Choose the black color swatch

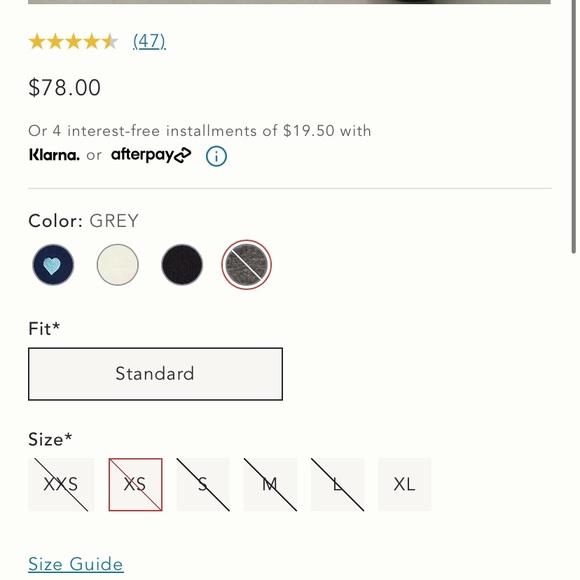tap(182, 265)
